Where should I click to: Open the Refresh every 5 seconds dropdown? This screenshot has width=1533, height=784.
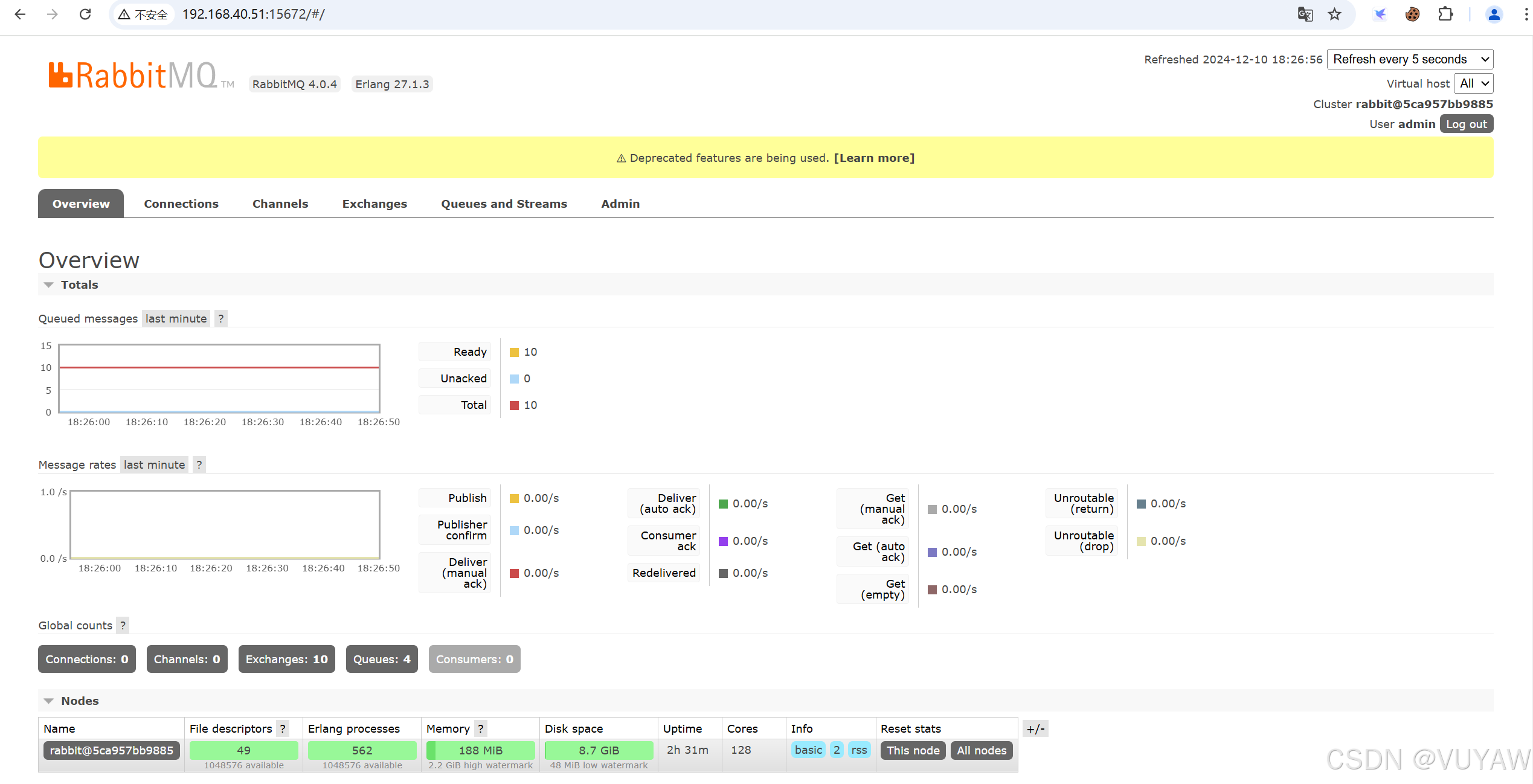coord(1410,59)
